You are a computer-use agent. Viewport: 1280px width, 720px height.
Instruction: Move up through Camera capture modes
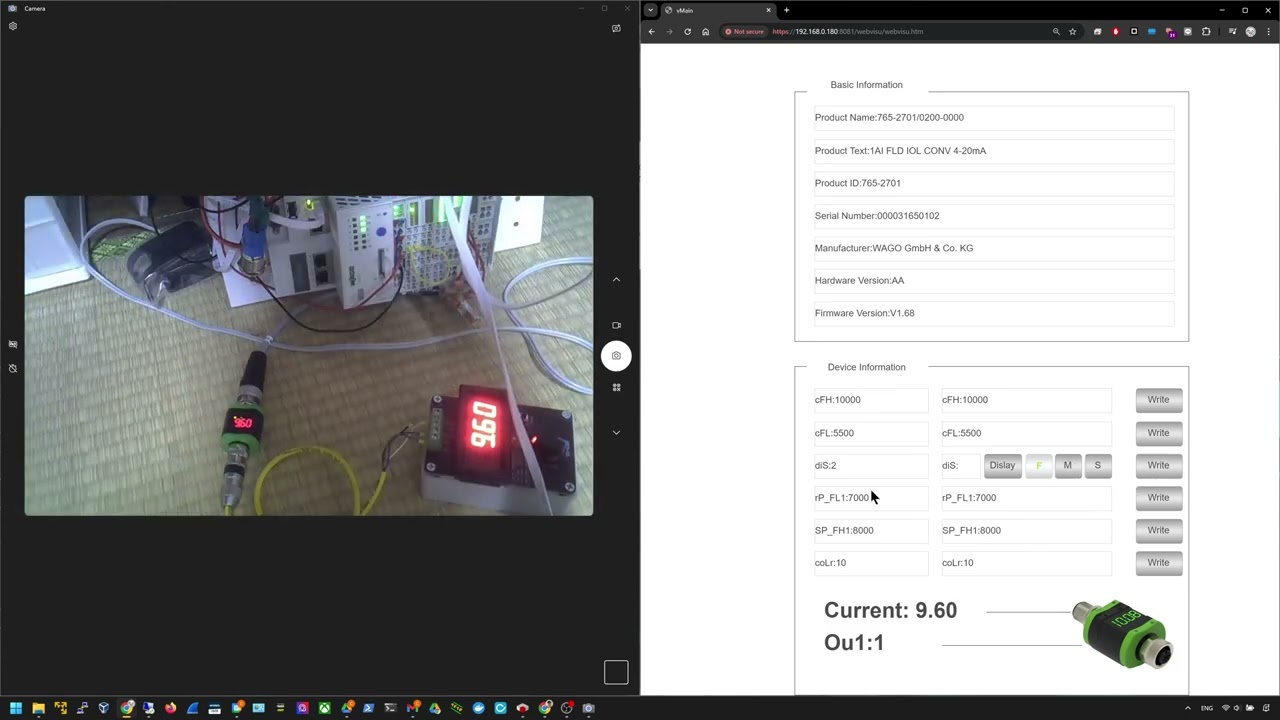[x=616, y=279]
